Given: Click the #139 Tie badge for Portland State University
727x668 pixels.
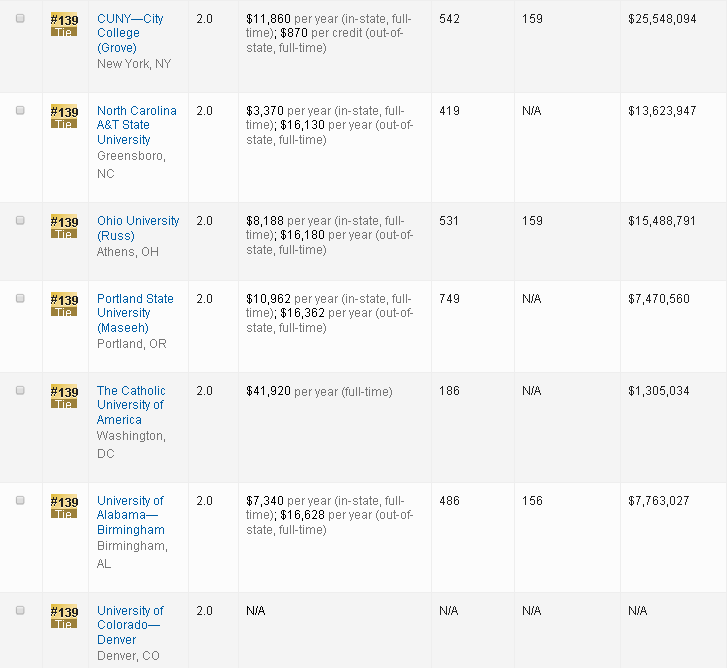Looking at the screenshot, I should [64, 305].
